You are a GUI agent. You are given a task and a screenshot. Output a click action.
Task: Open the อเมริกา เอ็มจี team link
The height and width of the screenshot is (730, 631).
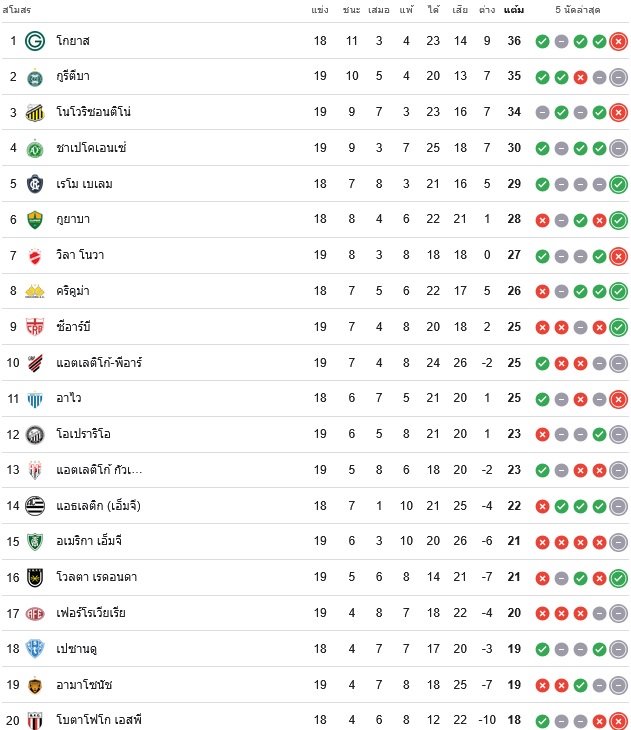89,541
